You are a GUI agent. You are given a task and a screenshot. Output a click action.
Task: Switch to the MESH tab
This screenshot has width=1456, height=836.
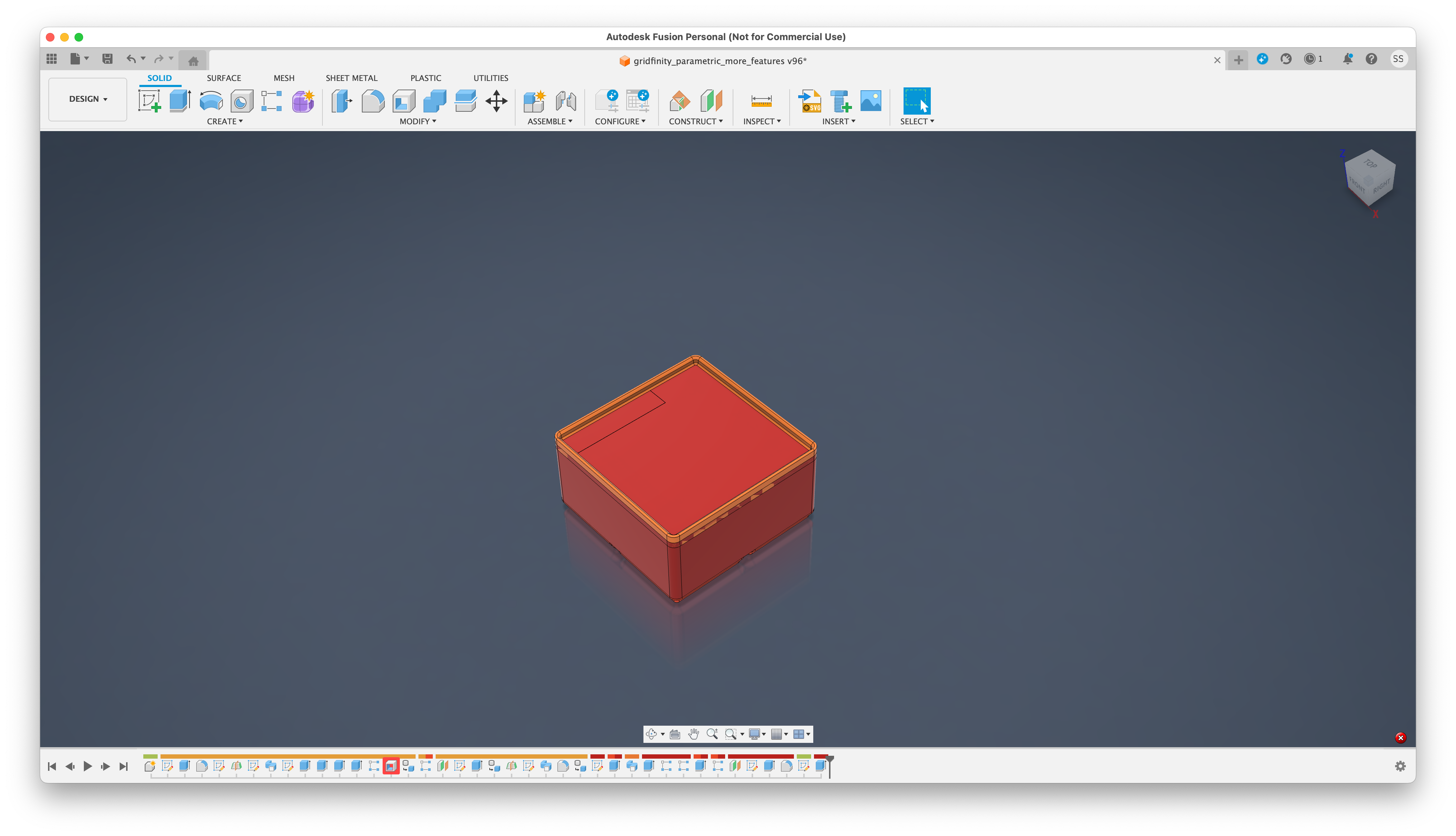click(x=284, y=78)
